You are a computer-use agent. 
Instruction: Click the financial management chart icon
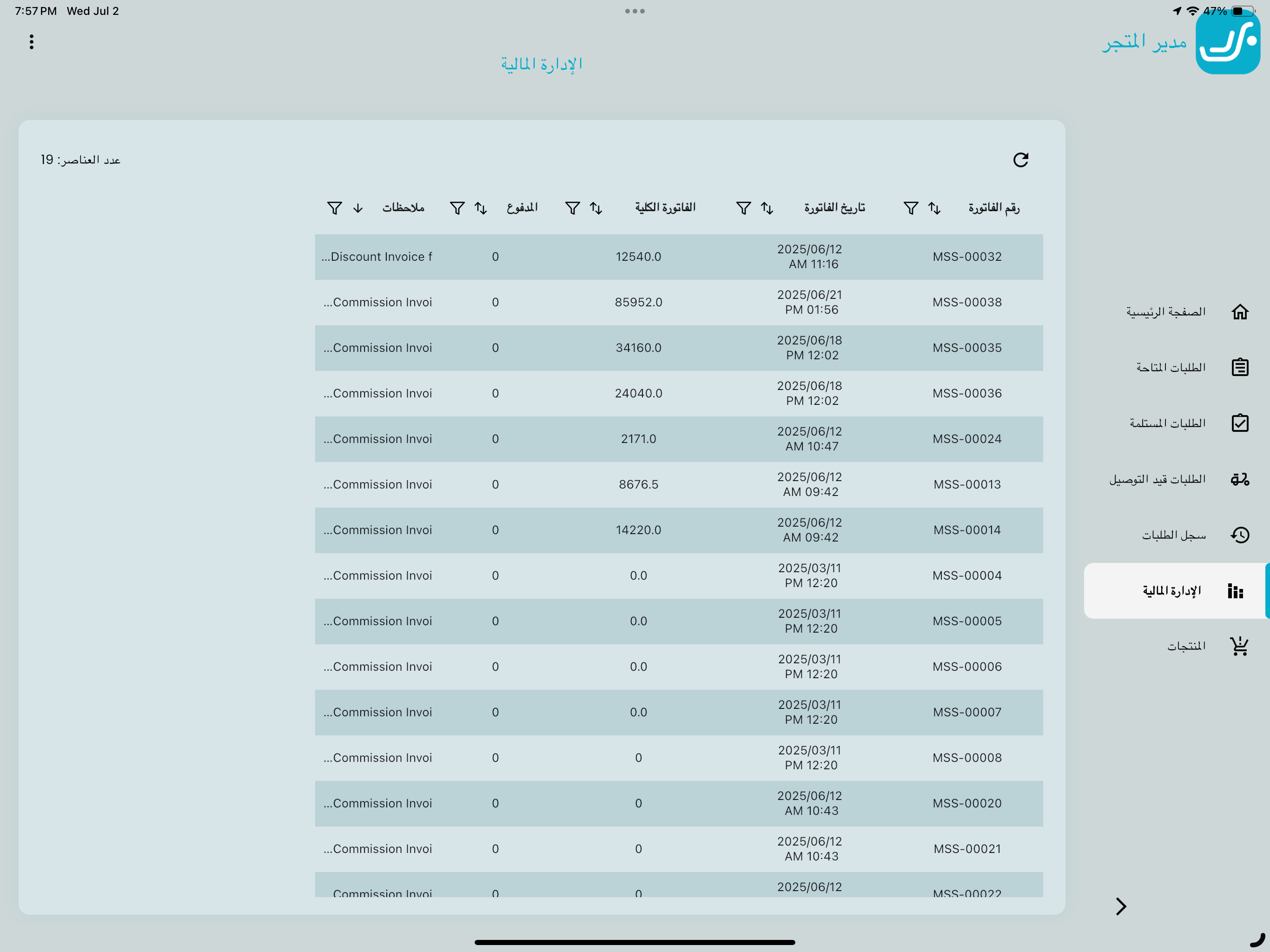click(x=1236, y=590)
